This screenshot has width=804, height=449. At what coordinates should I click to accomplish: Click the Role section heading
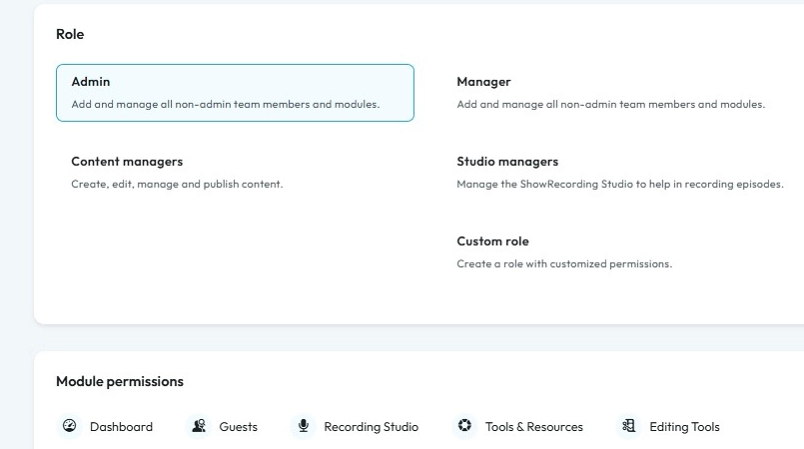tap(70, 35)
